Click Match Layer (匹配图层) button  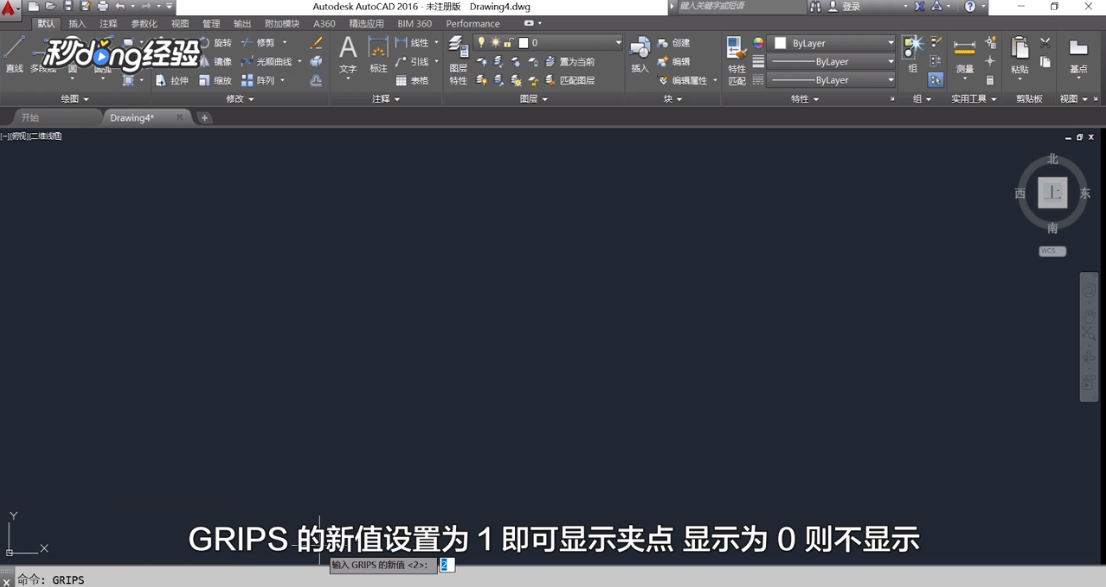pyautogui.click(x=570, y=80)
